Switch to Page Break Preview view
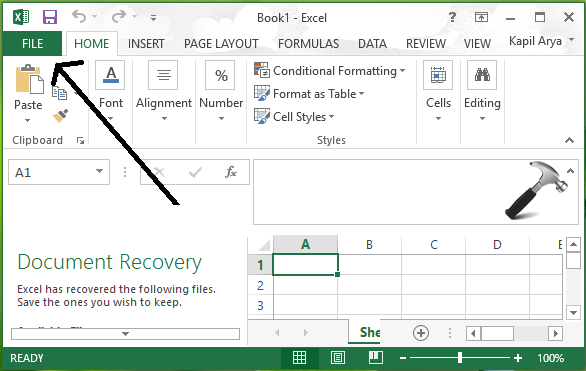 [x=376, y=358]
